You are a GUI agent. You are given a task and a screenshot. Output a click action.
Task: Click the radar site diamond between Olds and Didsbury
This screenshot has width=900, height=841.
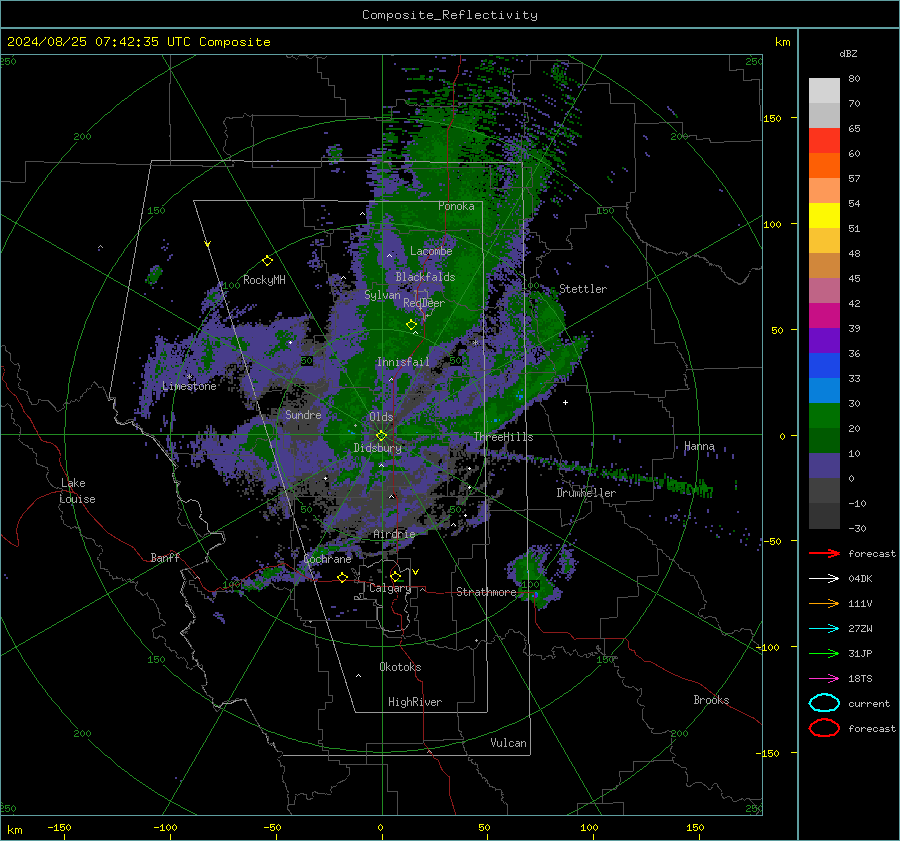tap(381, 436)
